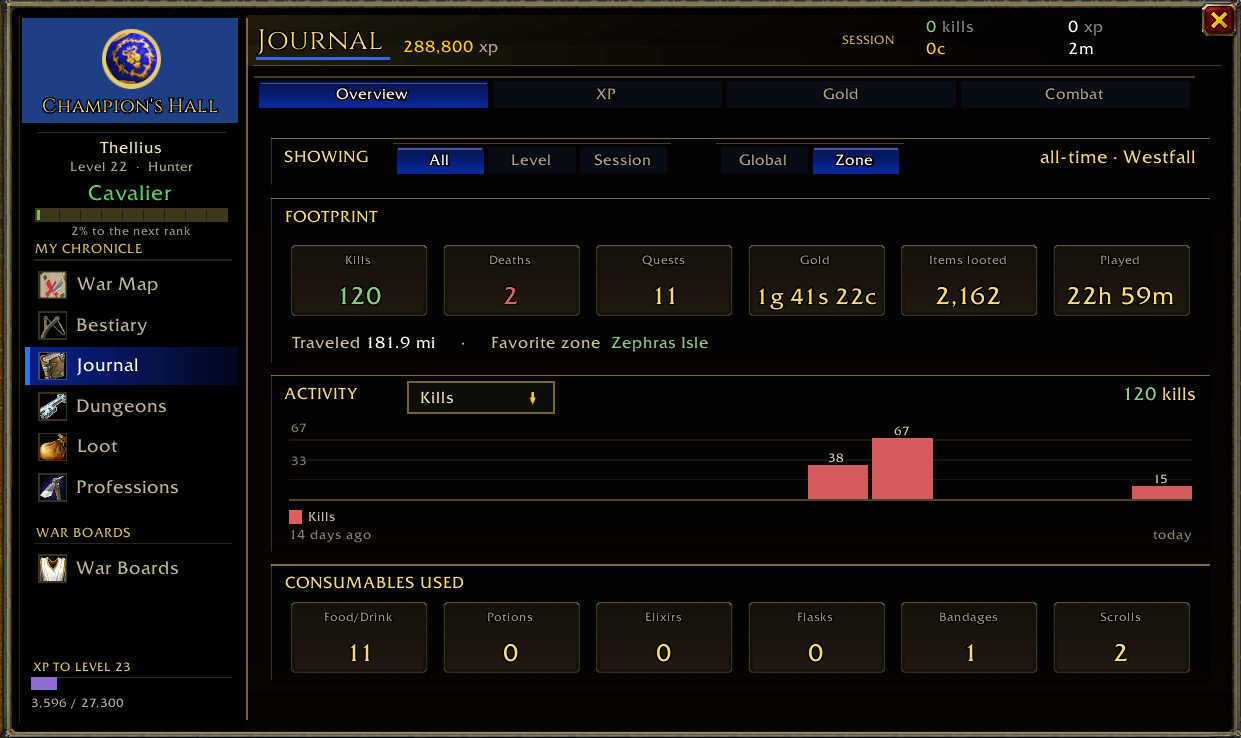Select the Zone scope toggle
Viewport: 1241px width, 738px height.
[855, 160]
